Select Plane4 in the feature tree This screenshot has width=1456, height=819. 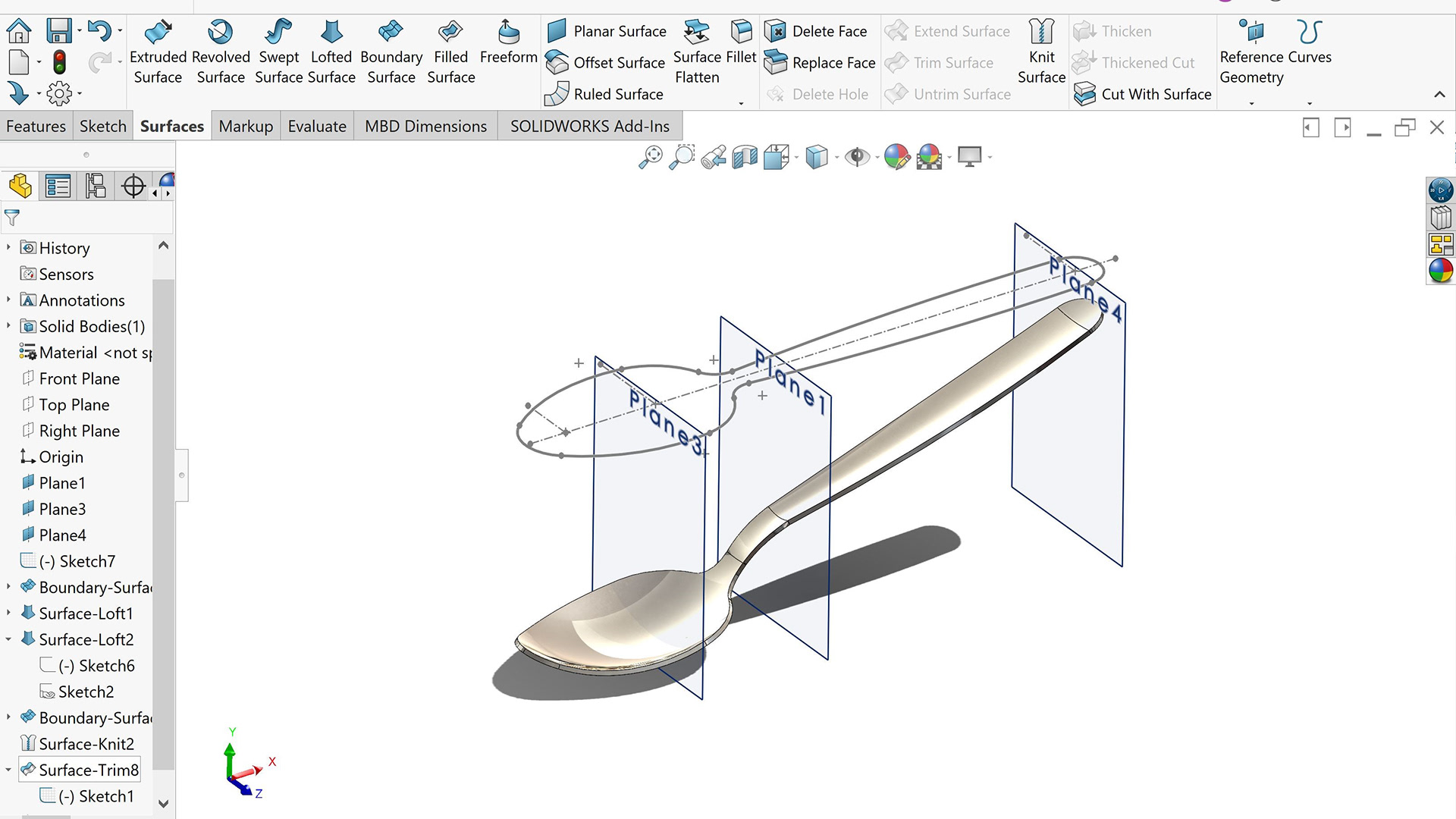pos(62,535)
